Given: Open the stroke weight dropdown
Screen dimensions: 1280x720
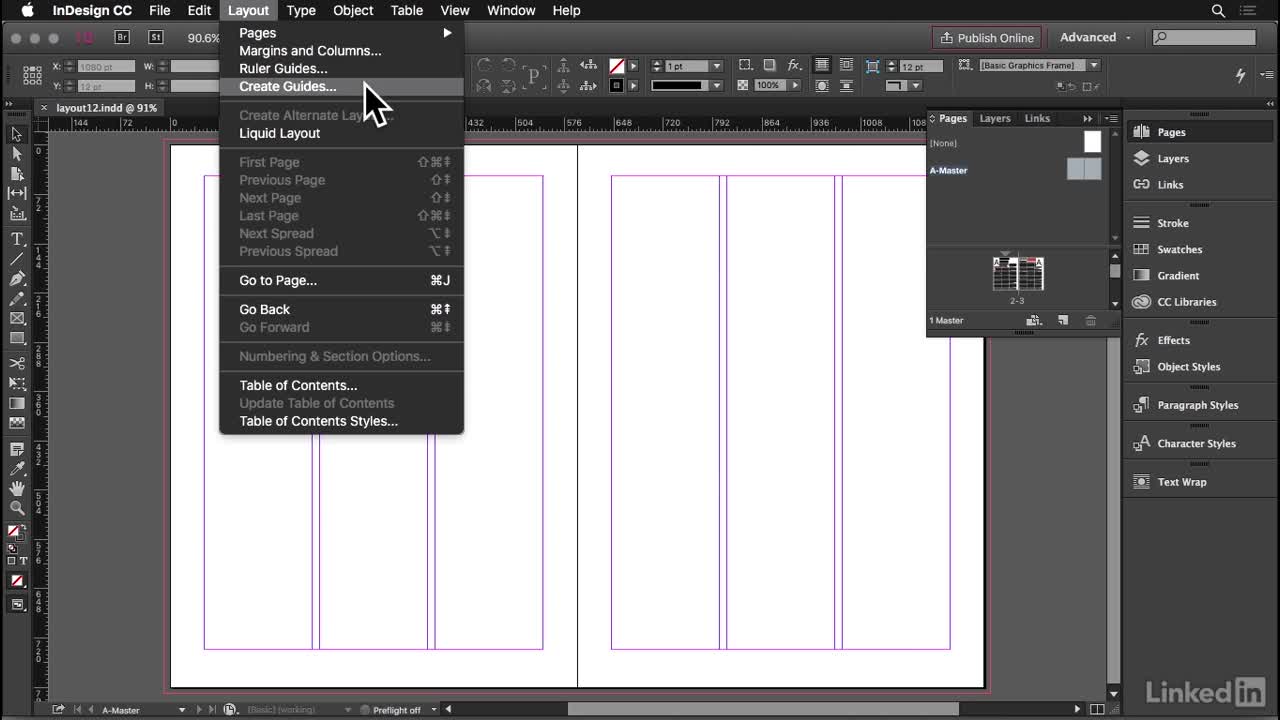Looking at the screenshot, I should point(717,66).
